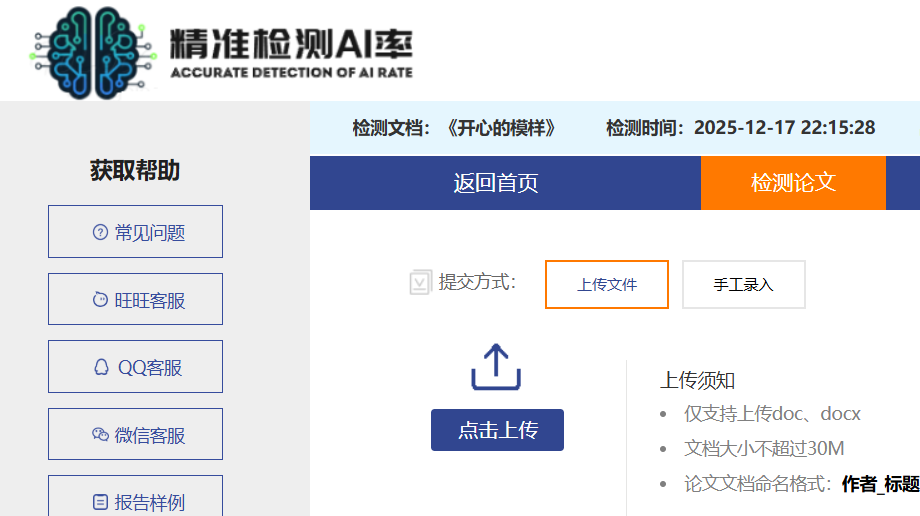Click the 精准检测AI率 site title text
The height and width of the screenshot is (516, 920).
pyautogui.click(x=290, y=43)
